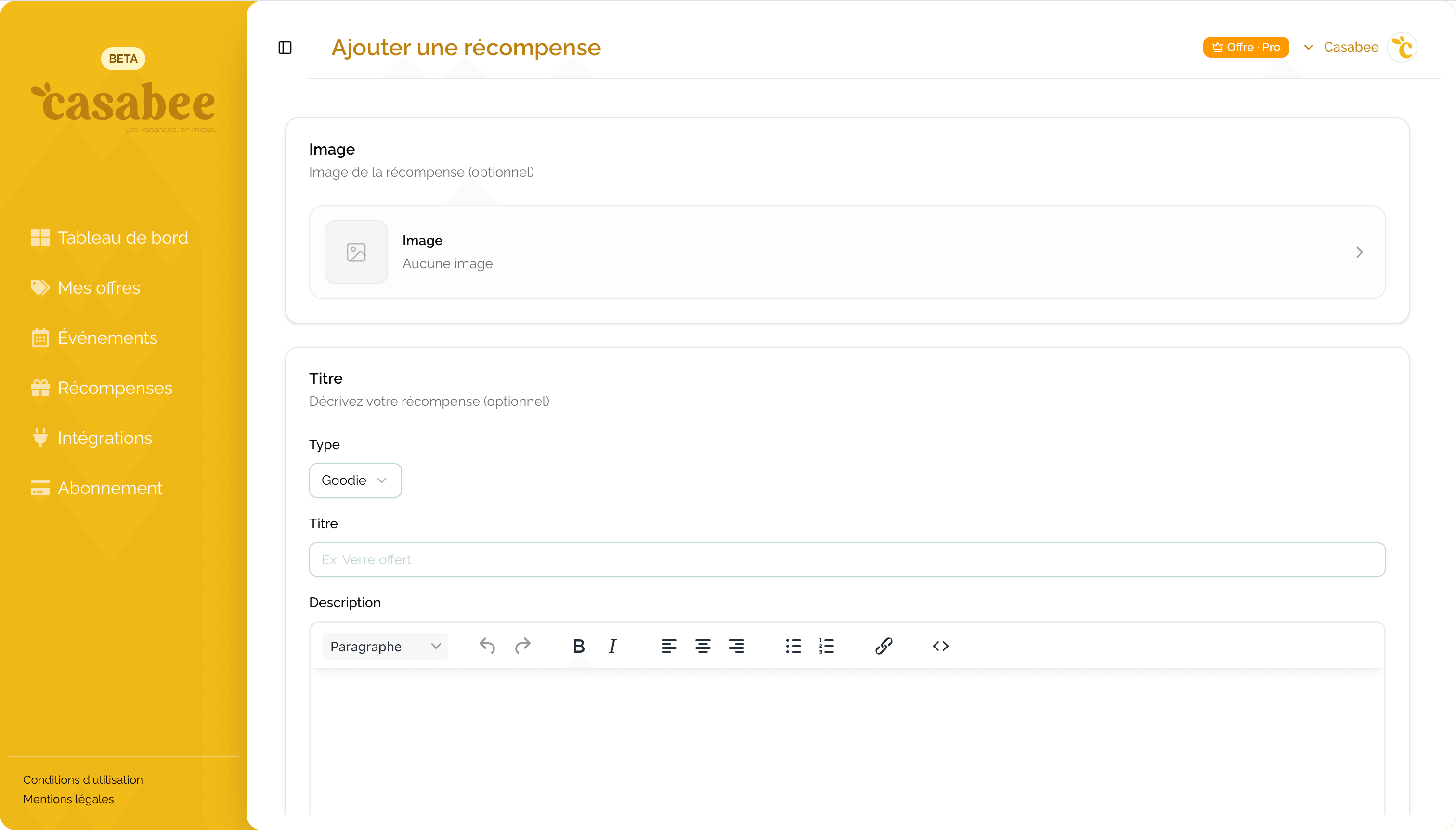Click the Événements calendar icon
This screenshot has height=830, width=1456.
(x=40, y=337)
